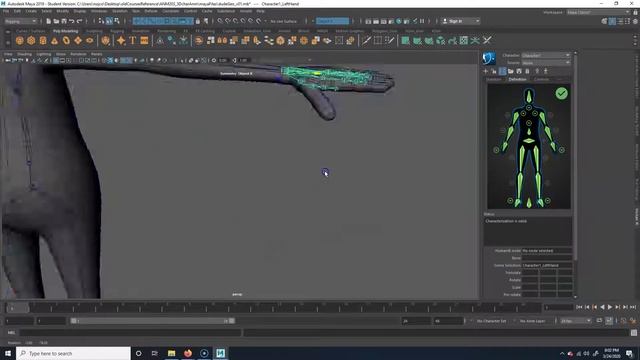Create a polygon torus from the shelf

pyautogui.click(x=66, y=40)
